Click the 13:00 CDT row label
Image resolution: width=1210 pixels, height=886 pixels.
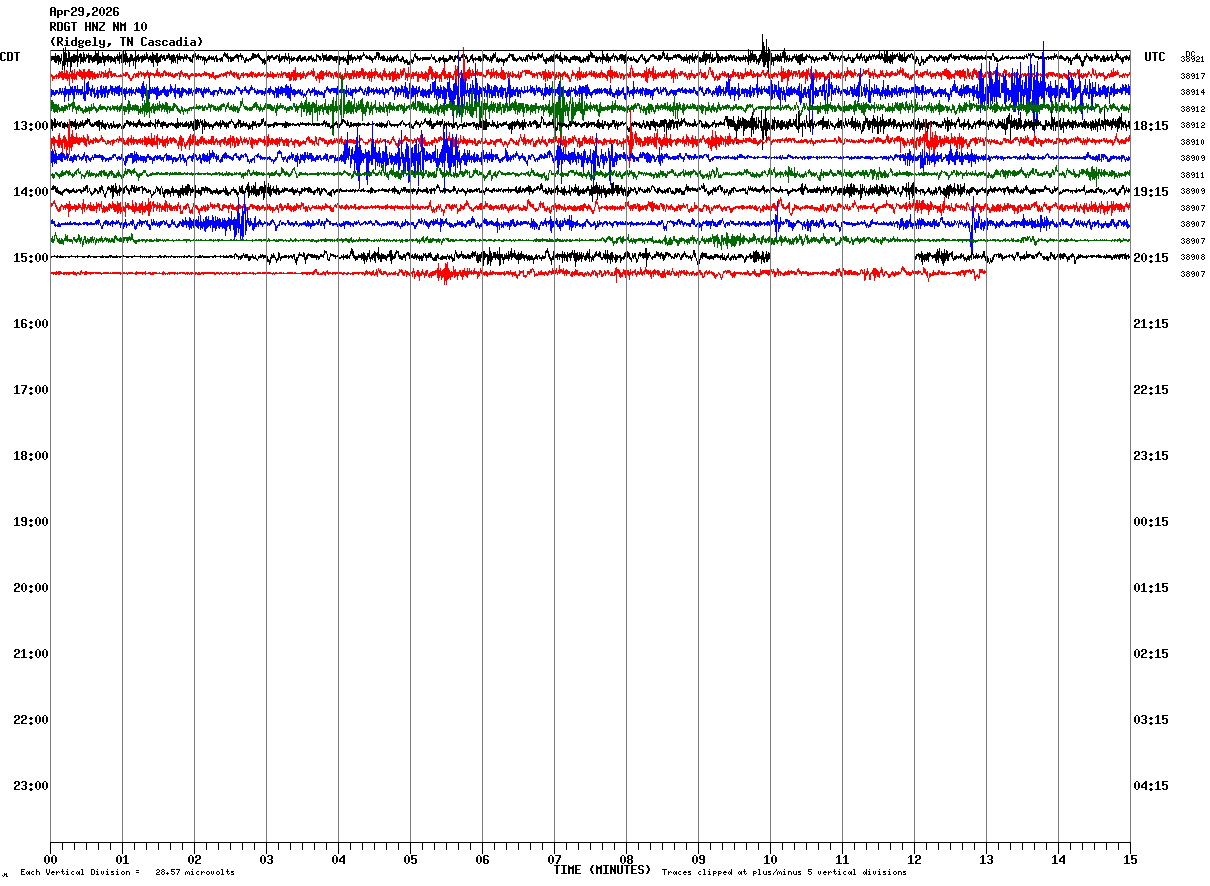click(x=31, y=126)
